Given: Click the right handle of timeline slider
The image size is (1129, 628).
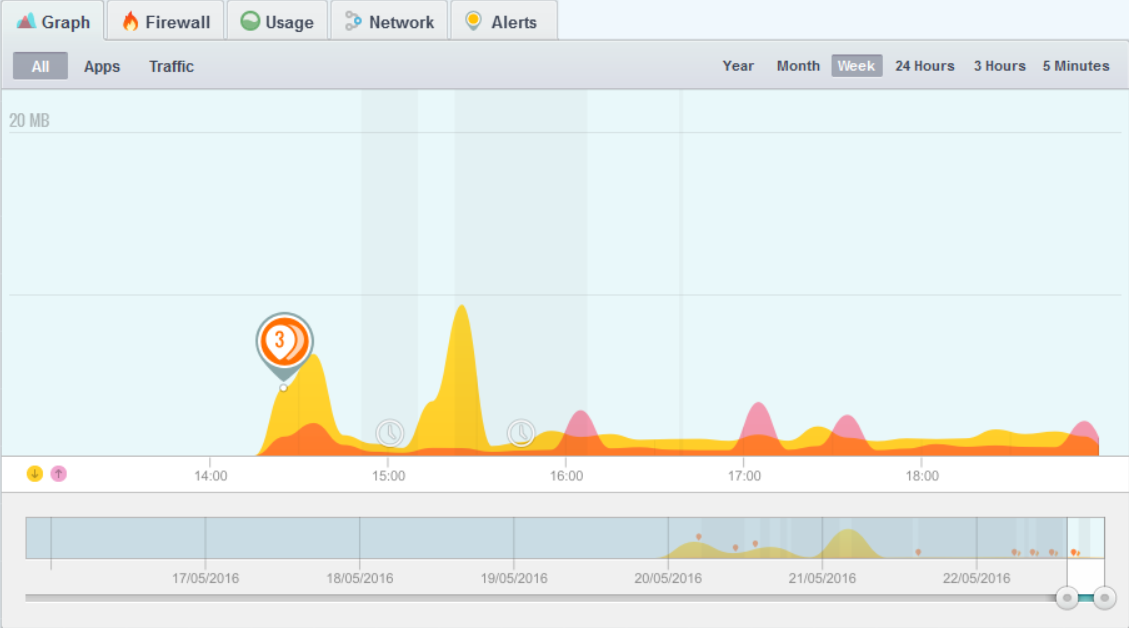Looking at the screenshot, I should click(1104, 598).
